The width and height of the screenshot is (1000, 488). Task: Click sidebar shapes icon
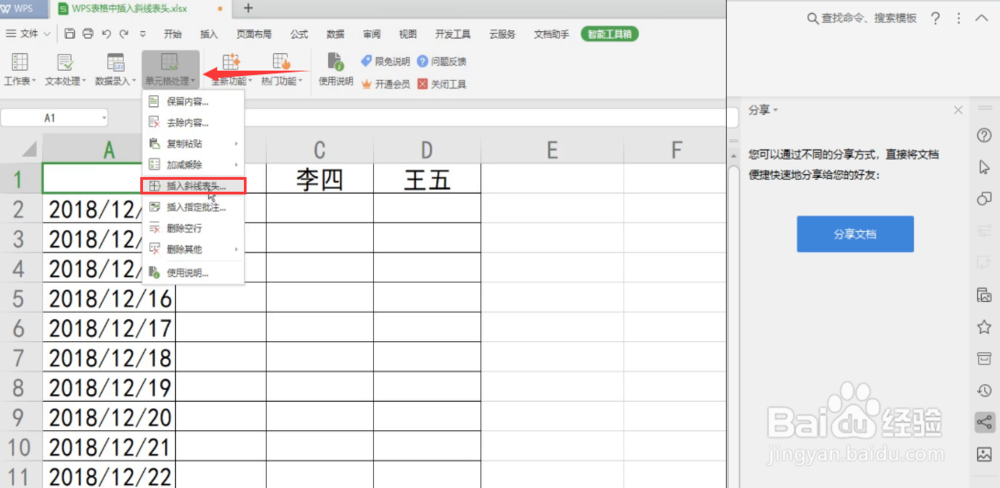point(984,199)
